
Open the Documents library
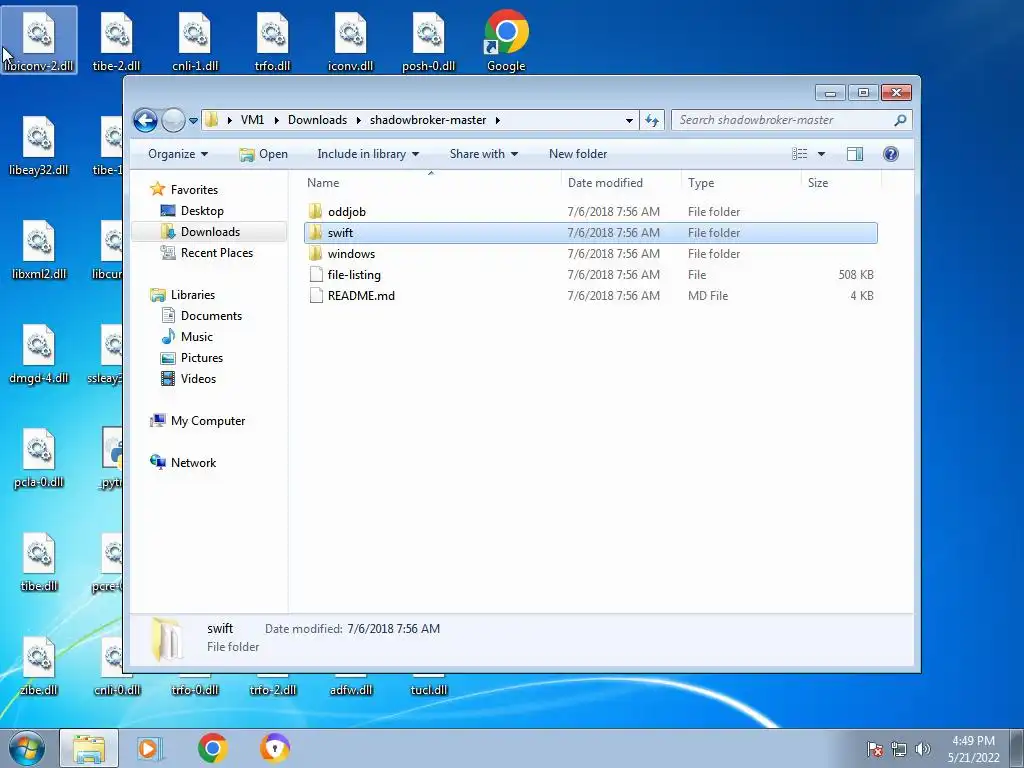point(211,315)
